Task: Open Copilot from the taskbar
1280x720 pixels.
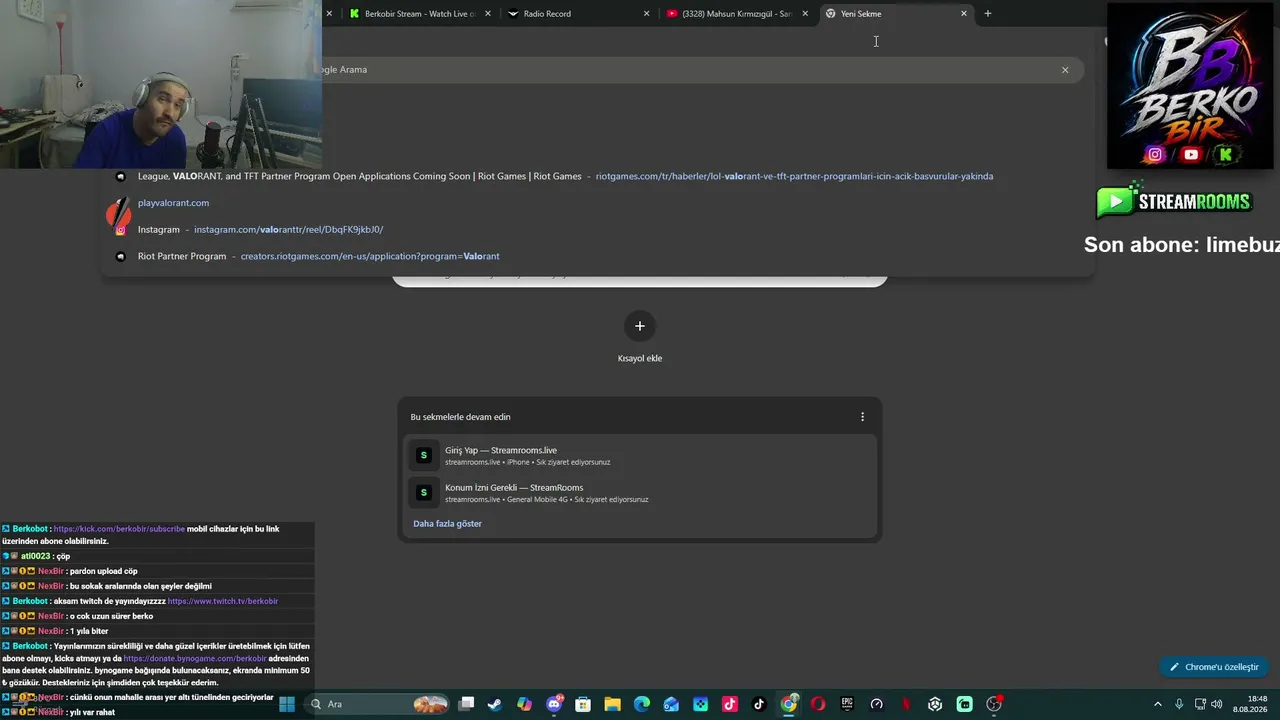Action: pyautogui.click(x=525, y=704)
